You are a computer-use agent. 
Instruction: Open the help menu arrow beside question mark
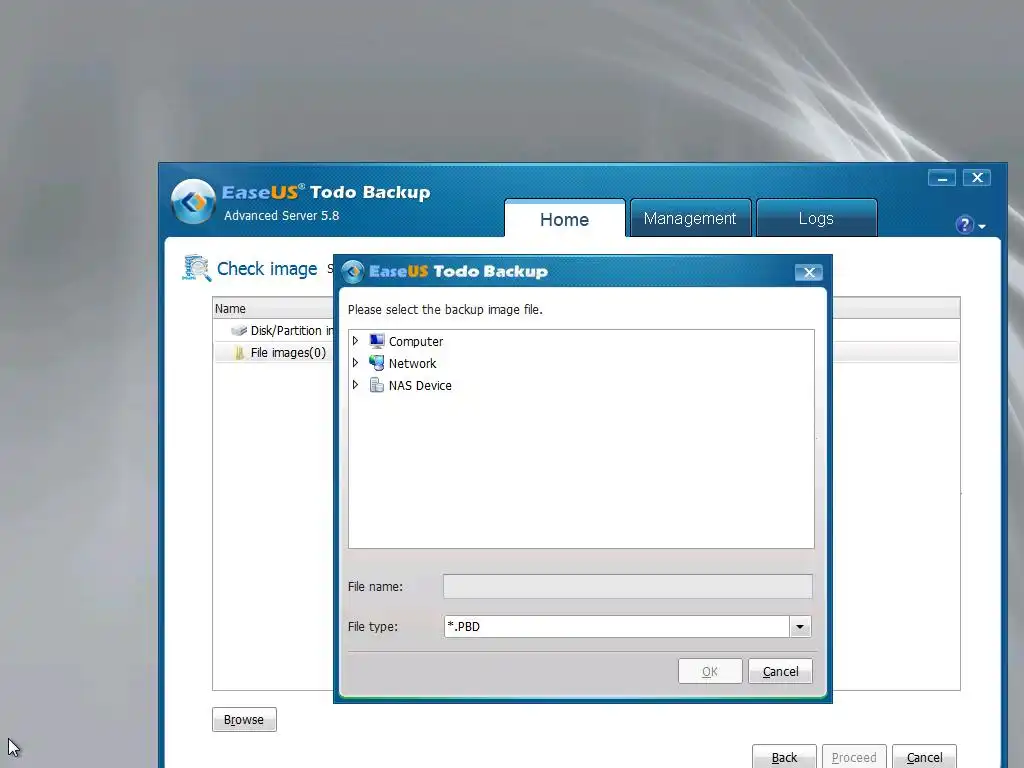coord(982,227)
